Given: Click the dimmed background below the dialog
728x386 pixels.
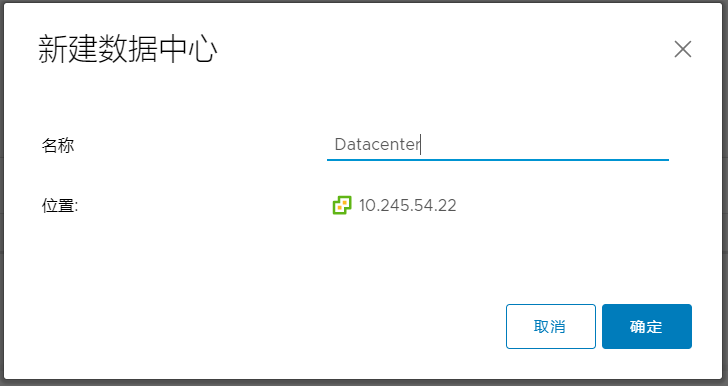Looking at the screenshot, I should 364,383.
